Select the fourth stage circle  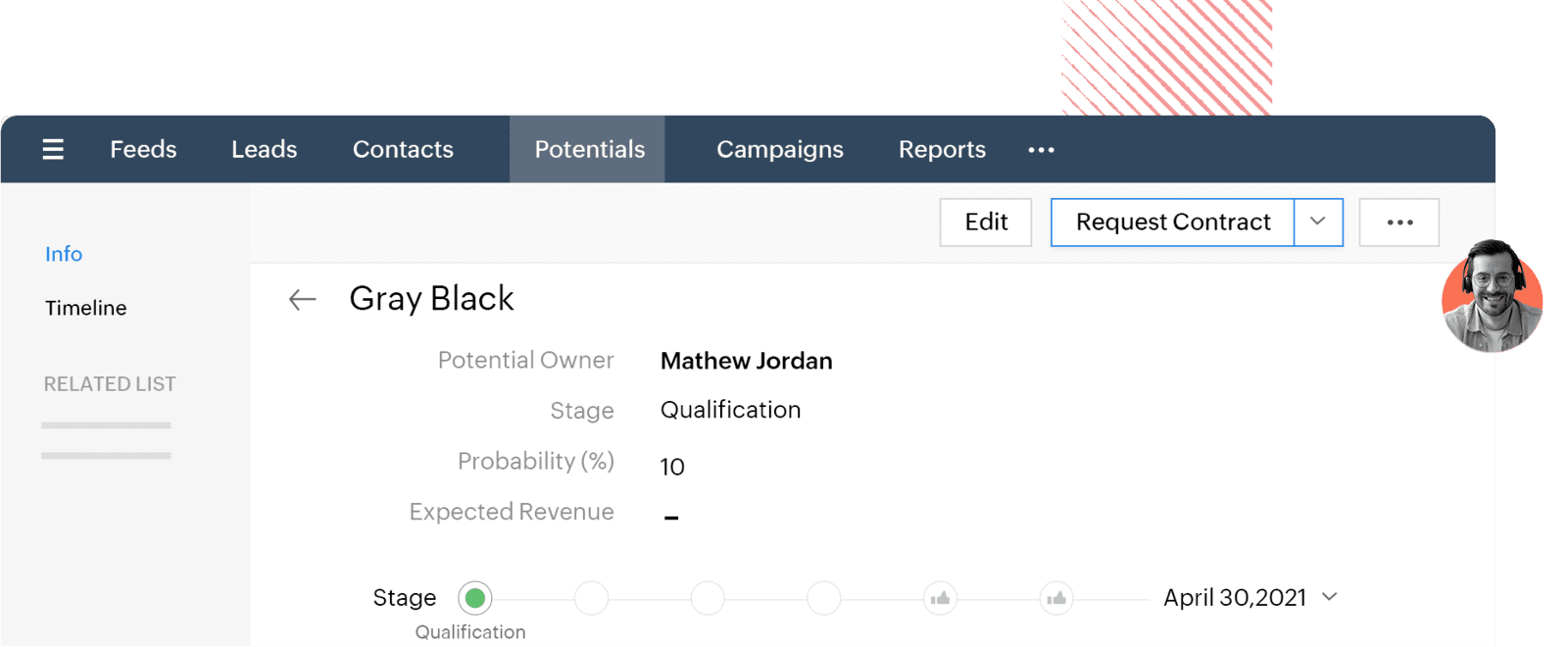click(x=823, y=598)
